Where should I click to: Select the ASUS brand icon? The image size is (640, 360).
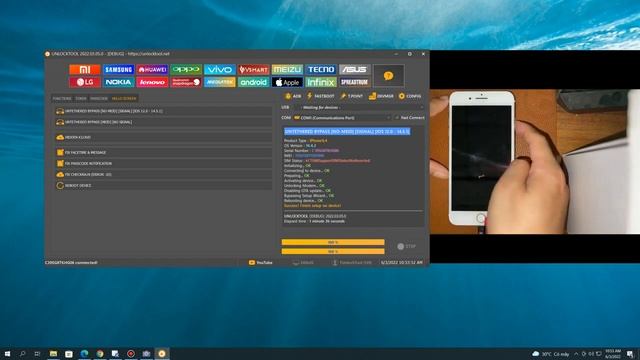coord(354,69)
